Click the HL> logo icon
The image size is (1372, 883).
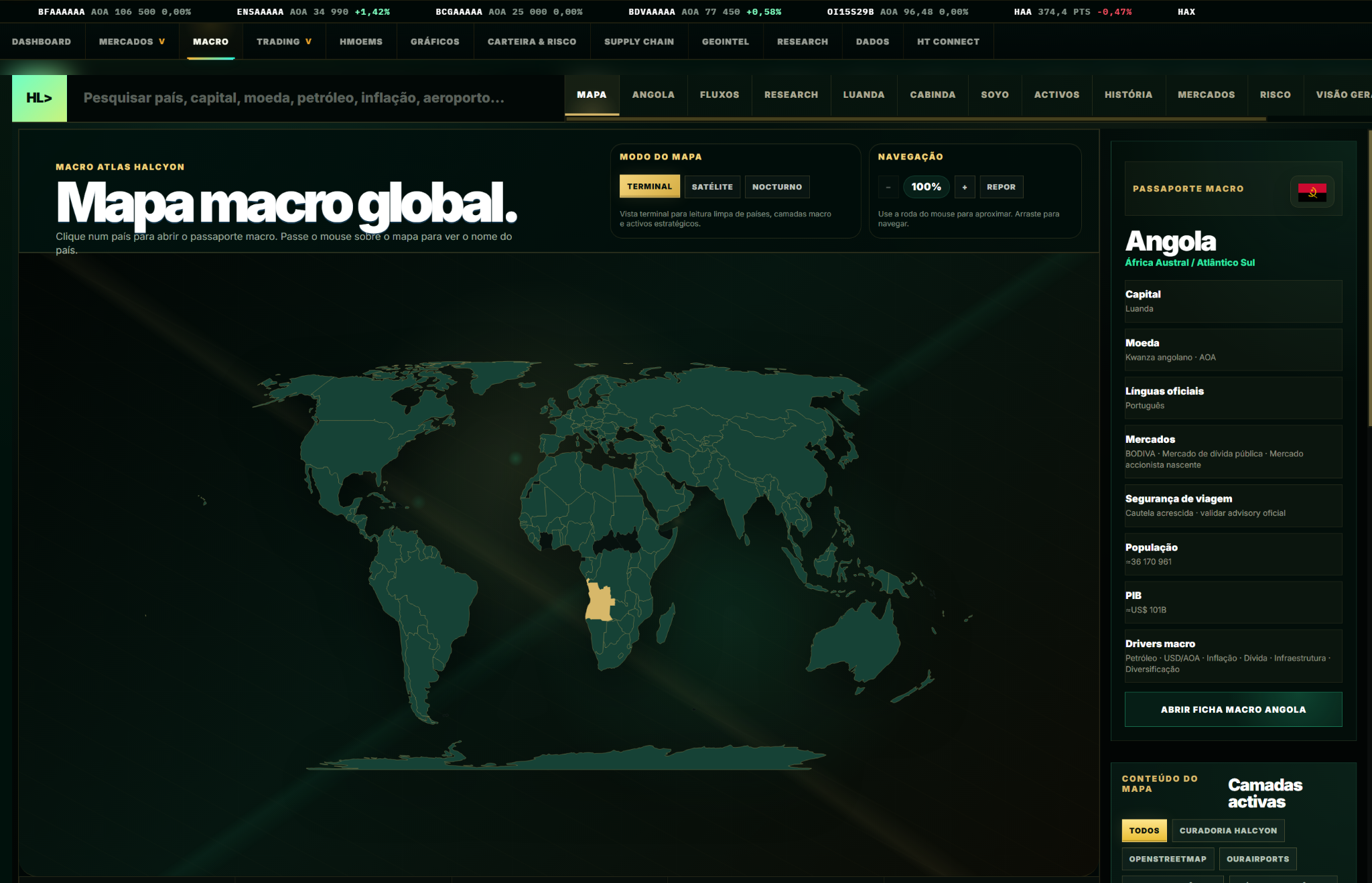click(x=40, y=98)
